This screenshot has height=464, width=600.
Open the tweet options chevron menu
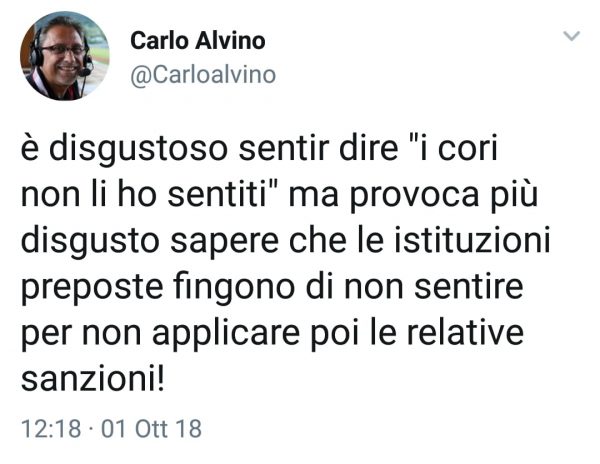tap(572, 36)
